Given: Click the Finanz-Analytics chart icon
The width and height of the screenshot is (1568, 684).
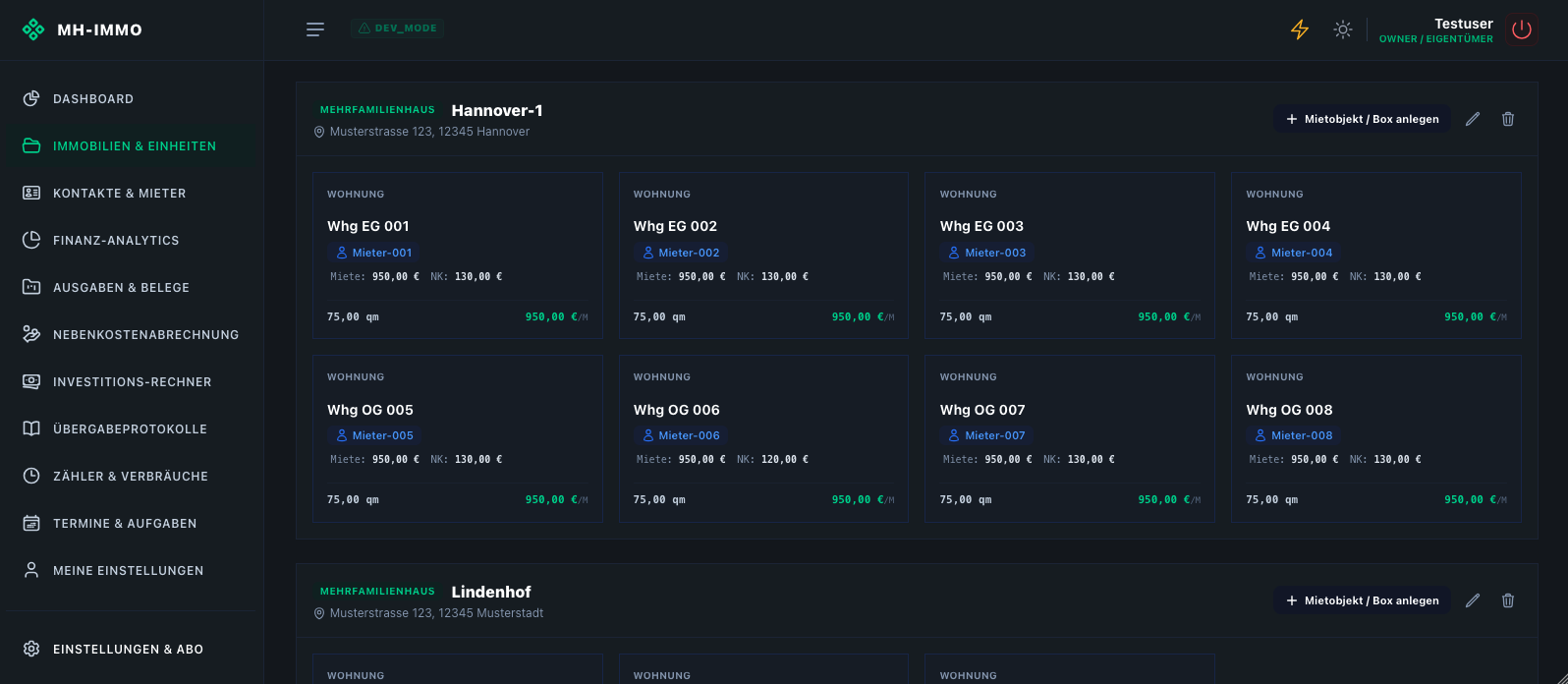Looking at the screenshot, I should click(31, 240).
